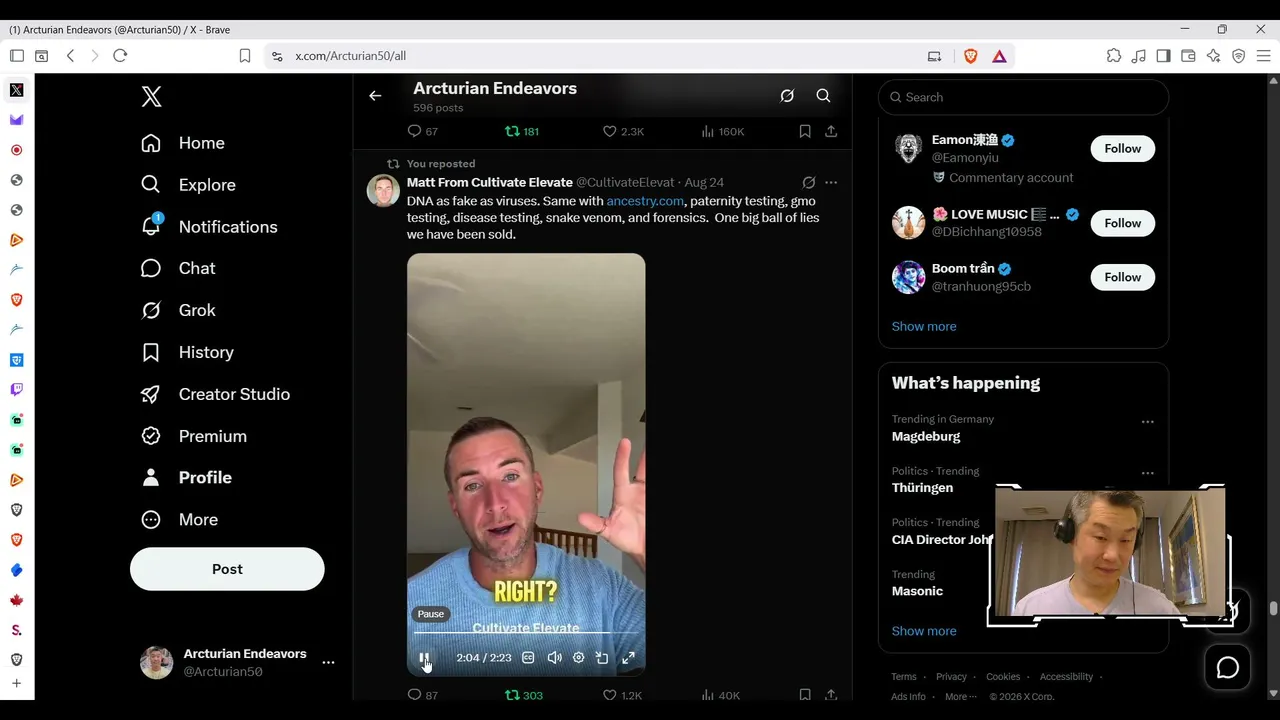The height and width of the screenshot is (720, 1280).
Task: Open Brave Rewards triangle icon
Action: point(999,56)
